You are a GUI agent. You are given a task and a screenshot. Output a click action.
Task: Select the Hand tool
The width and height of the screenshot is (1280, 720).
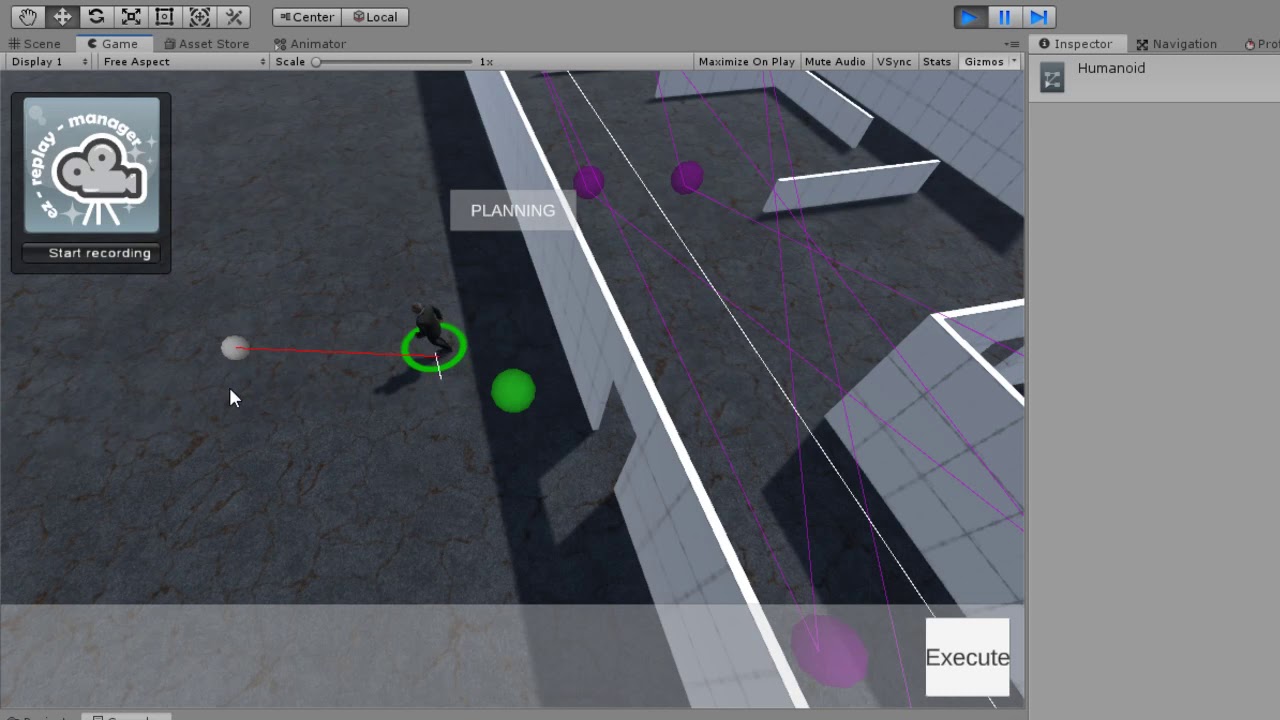[28, 17]
